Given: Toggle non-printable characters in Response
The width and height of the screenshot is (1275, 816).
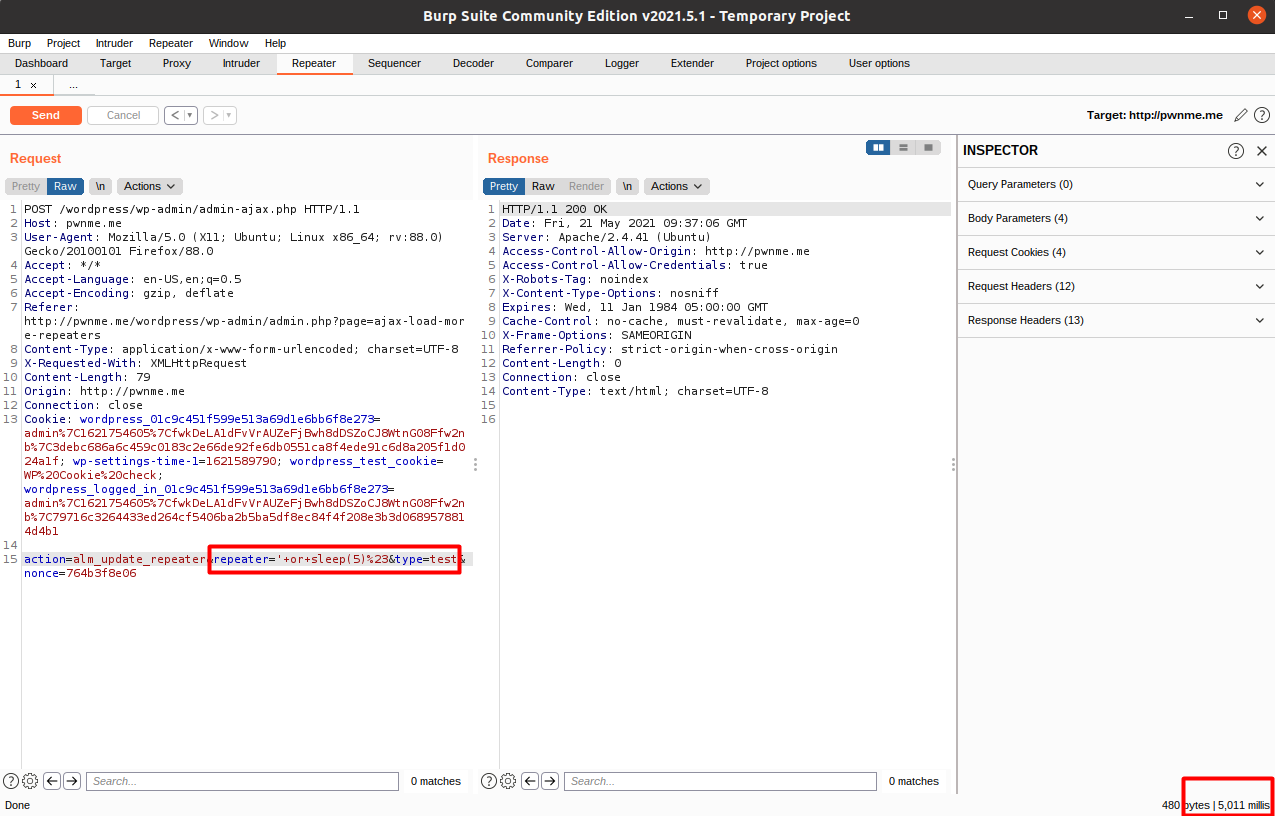Looking at the screenshot, I should click(627, 186).
